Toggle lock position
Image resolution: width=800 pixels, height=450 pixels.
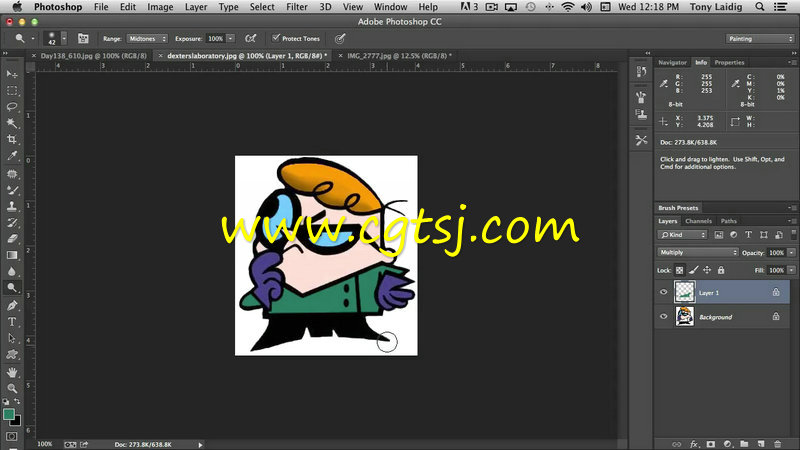pos(707,270)
